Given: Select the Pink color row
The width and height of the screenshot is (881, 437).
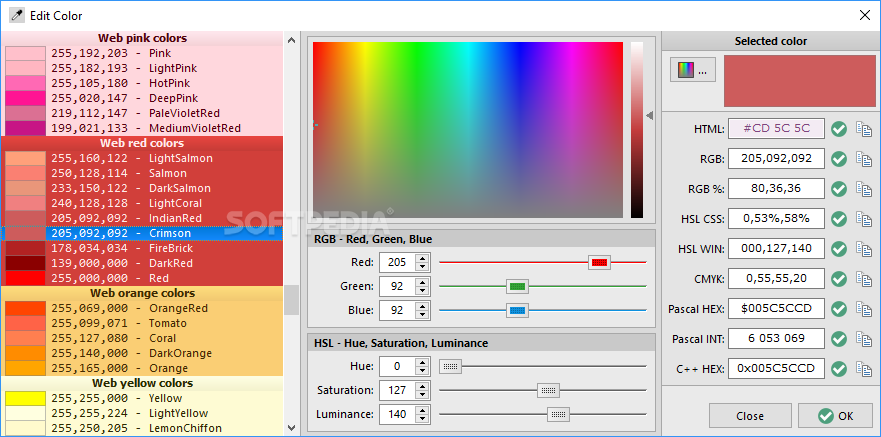Looking at the screenshot, I should tap(142, 53).
